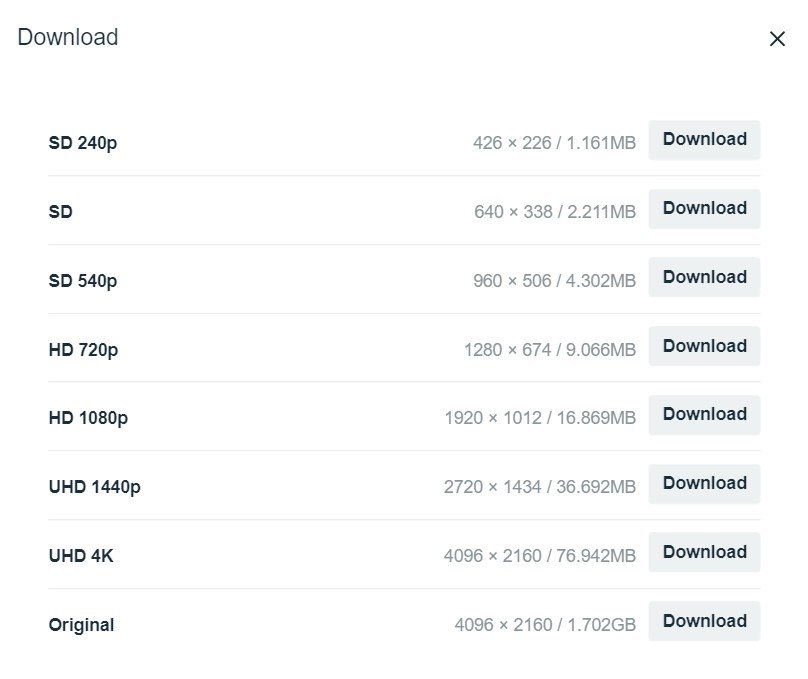Close the Download dialog with the X
This screenshot has width=808, height=679.
[x=777, y=39]
